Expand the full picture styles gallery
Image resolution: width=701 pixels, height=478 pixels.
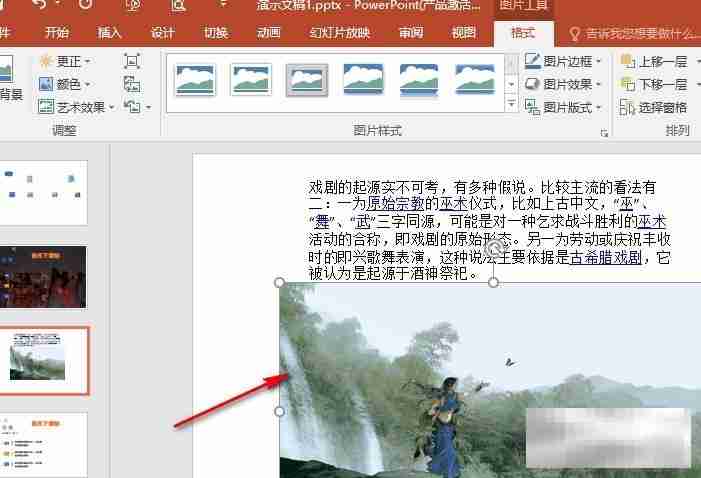tap(511, 104)
